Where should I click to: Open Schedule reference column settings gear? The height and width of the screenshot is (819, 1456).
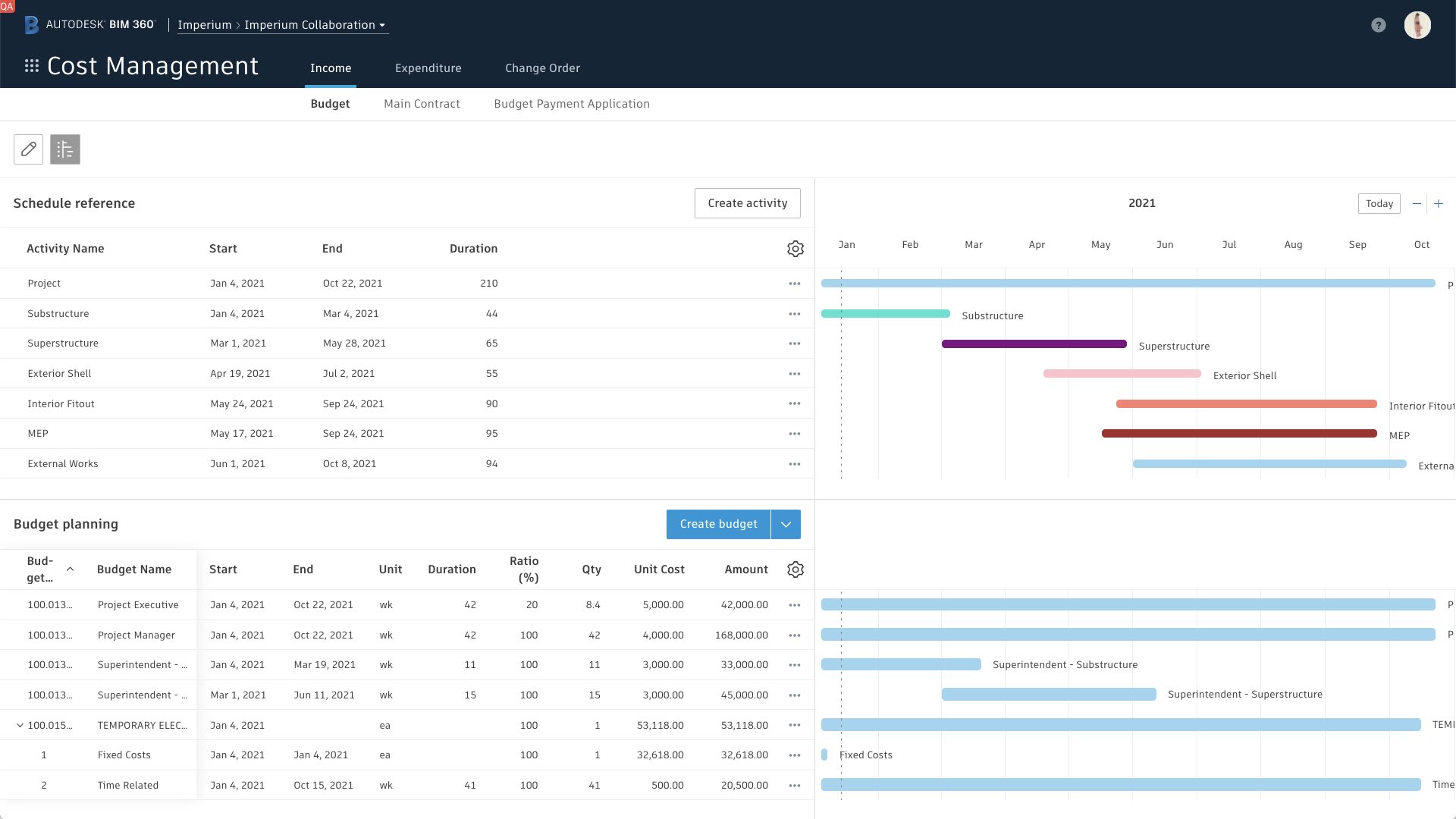point(795,248)
